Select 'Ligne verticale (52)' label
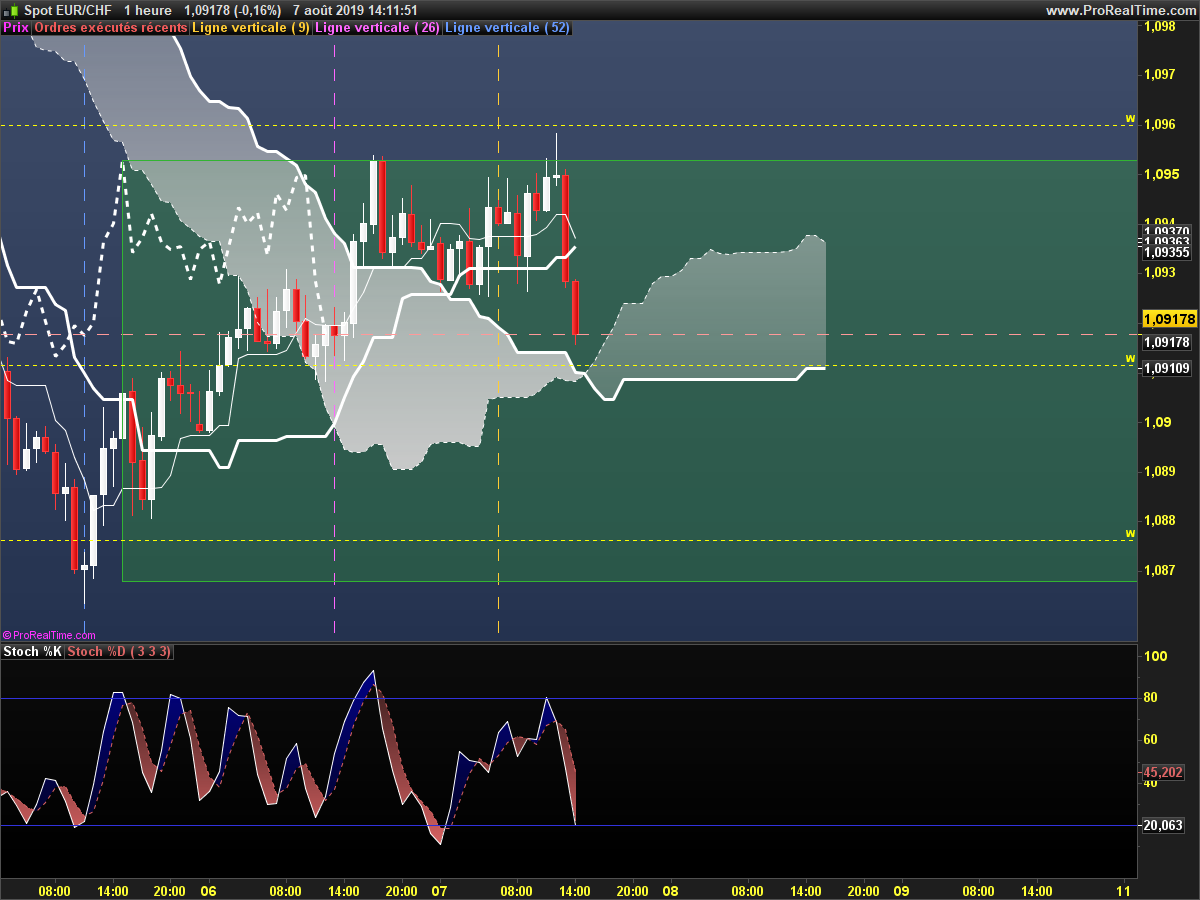Screen dimensions: 1200x900 pos(506,28)
